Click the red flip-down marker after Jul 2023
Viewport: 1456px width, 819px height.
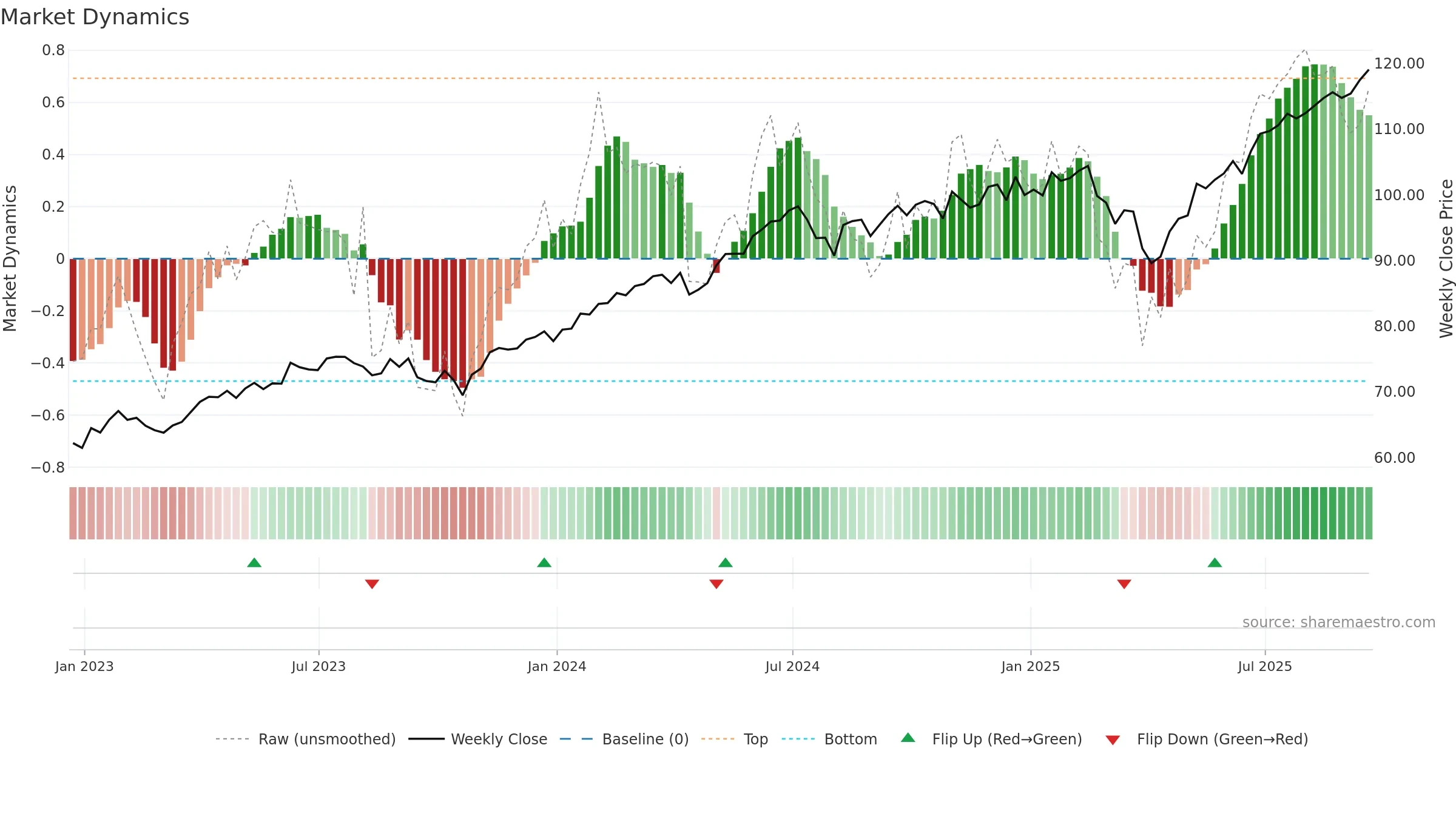(372, 584)
